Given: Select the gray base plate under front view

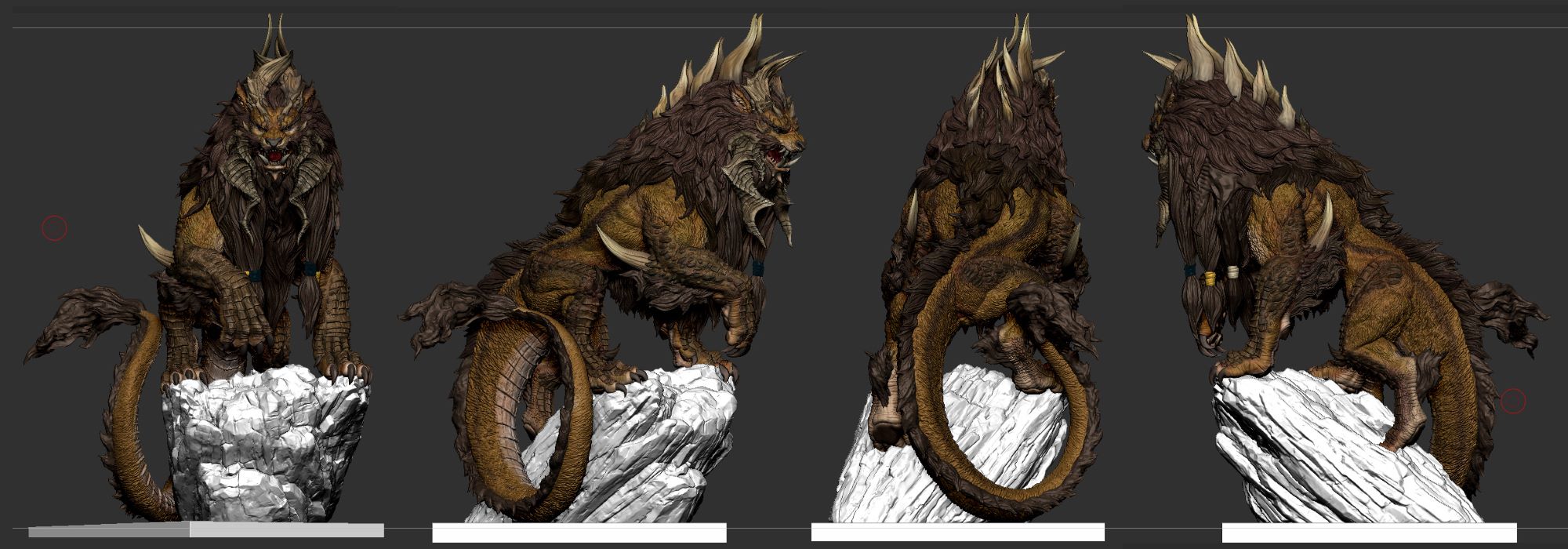Looking at the screenshot, I should click(x=206, y=530).
